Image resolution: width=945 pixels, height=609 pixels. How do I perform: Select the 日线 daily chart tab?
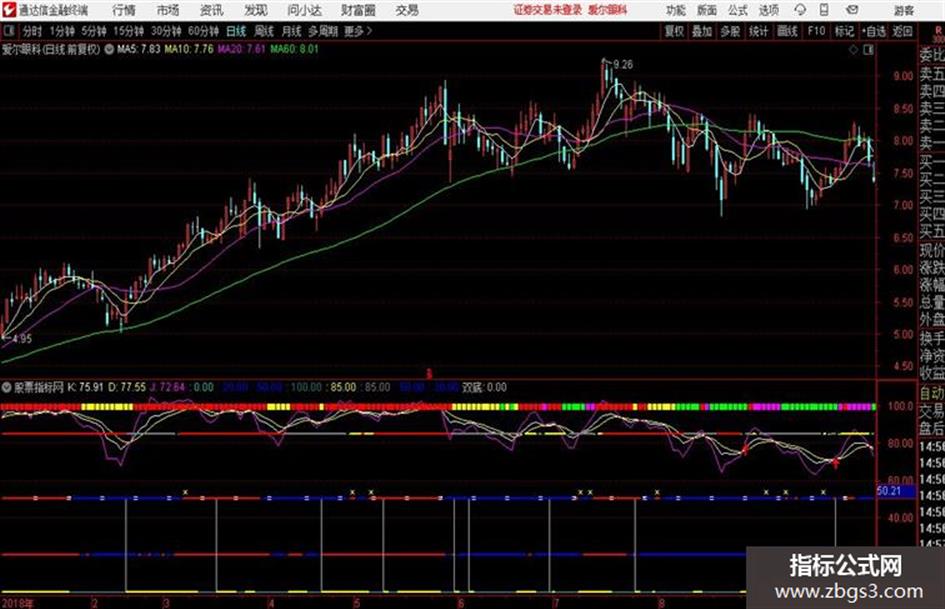[x=236, y=31]
